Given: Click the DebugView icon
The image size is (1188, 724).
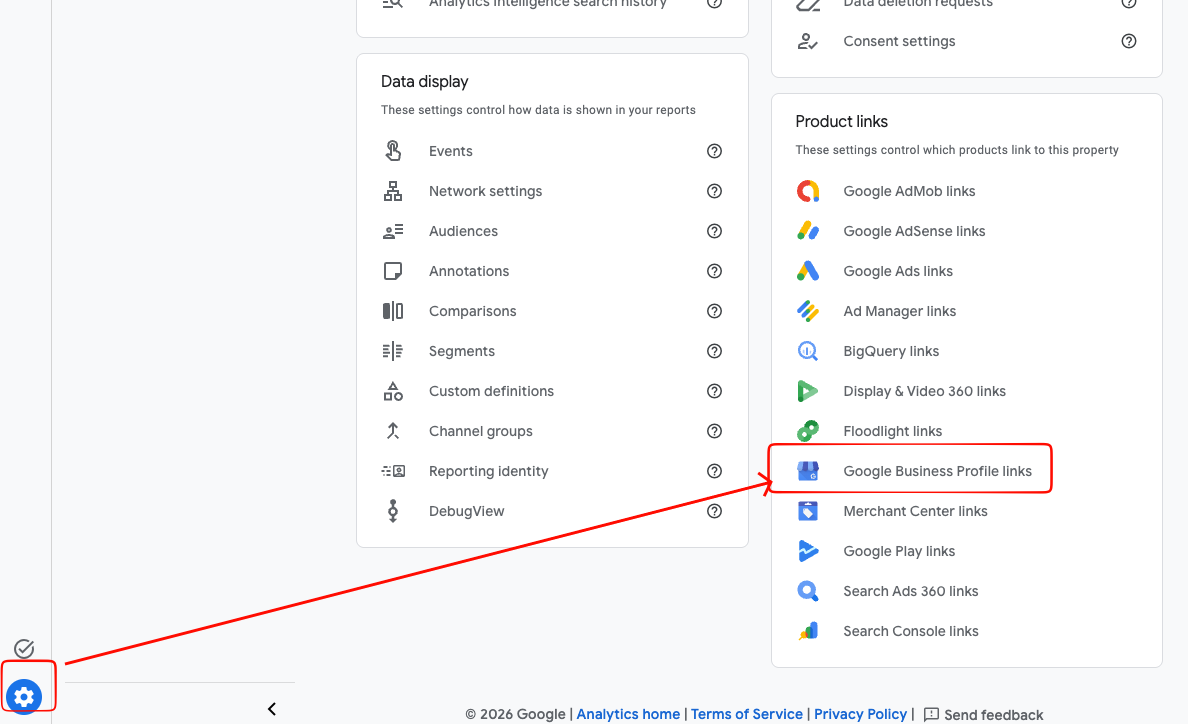Looking at the screenshot, I should 392,511.
